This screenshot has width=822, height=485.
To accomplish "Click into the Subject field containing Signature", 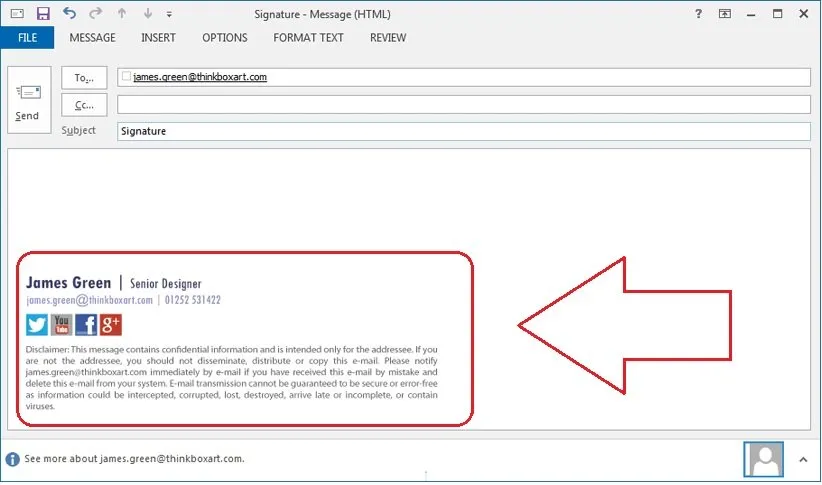I will tap(463, 131).
